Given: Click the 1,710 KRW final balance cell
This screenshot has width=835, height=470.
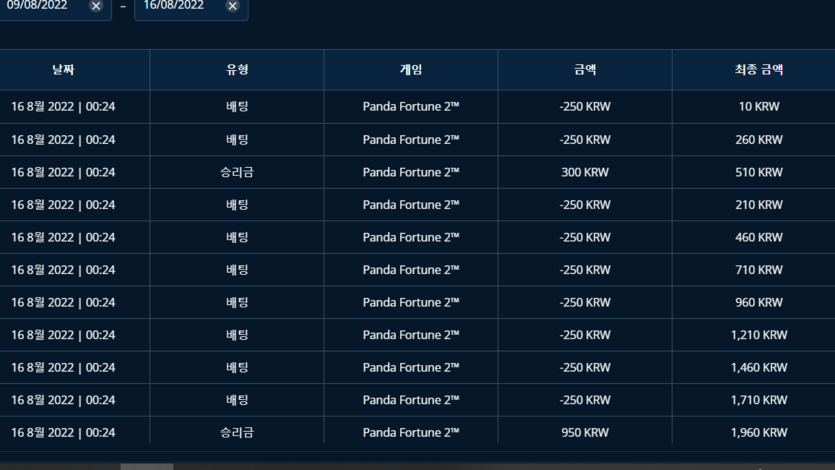Looking at the screenshot, I should 759,400.
